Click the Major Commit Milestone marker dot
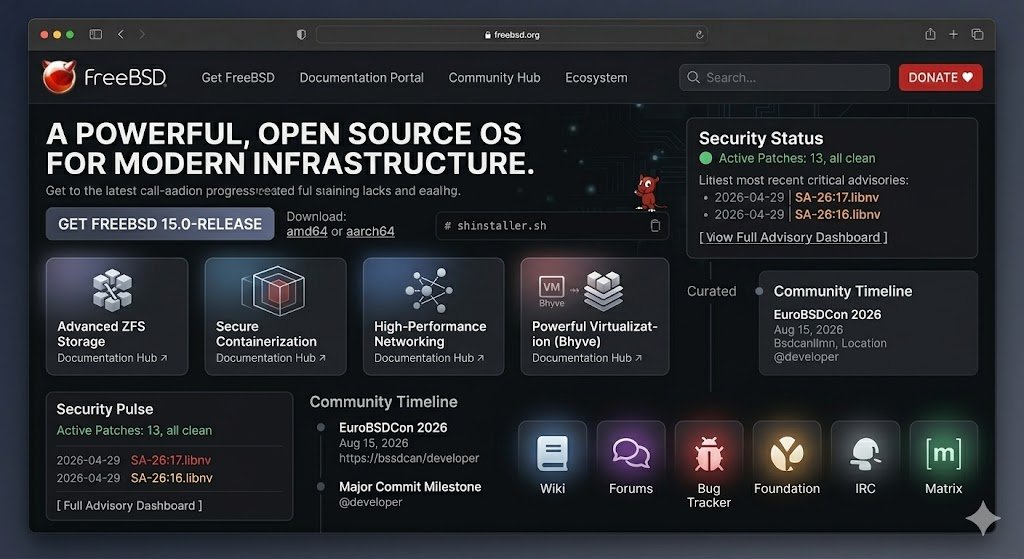The width and height of the screenshot is (1024, 559). tap(321, 487)
